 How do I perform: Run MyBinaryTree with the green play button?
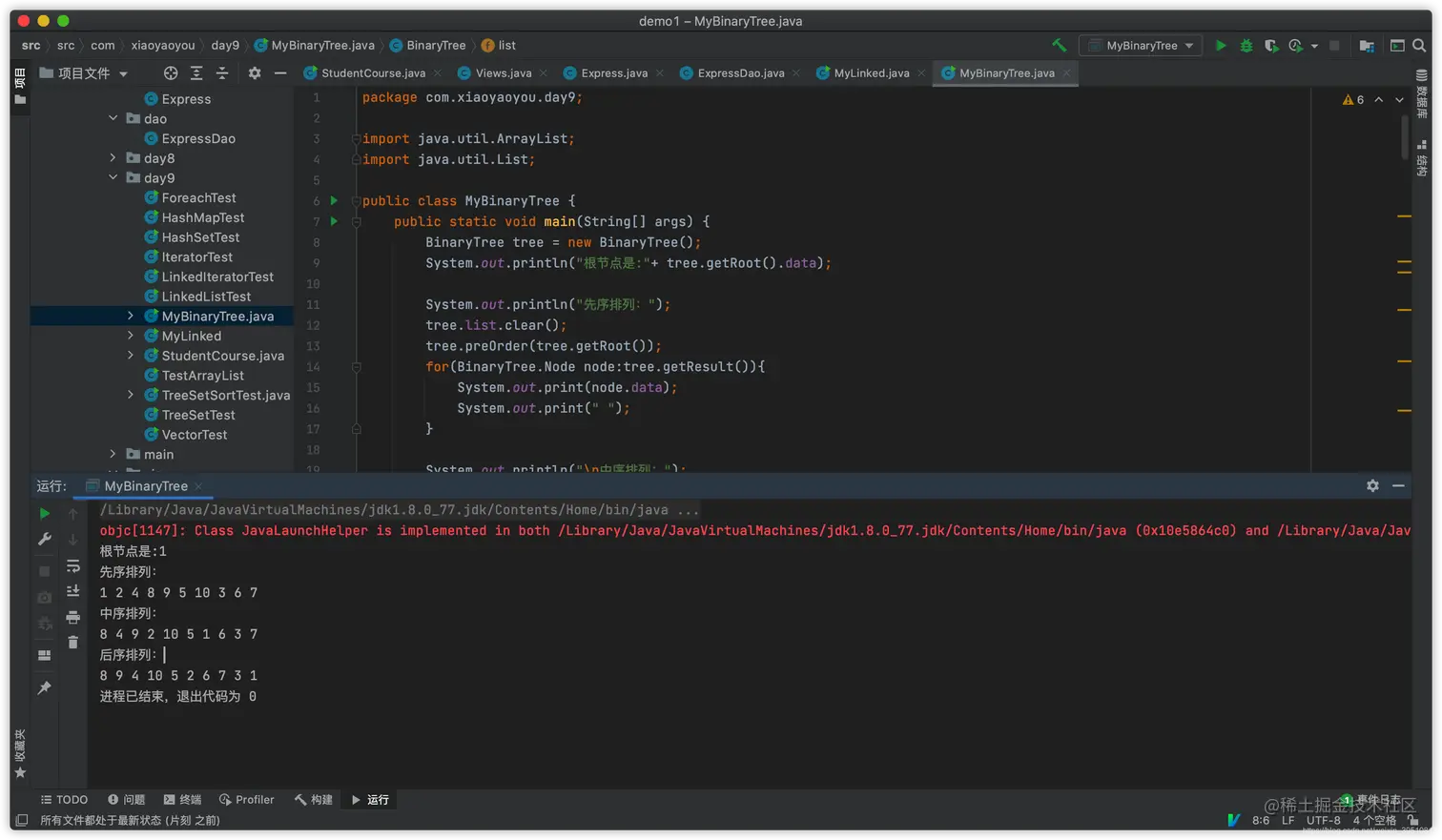click(x=1221, y=45)
